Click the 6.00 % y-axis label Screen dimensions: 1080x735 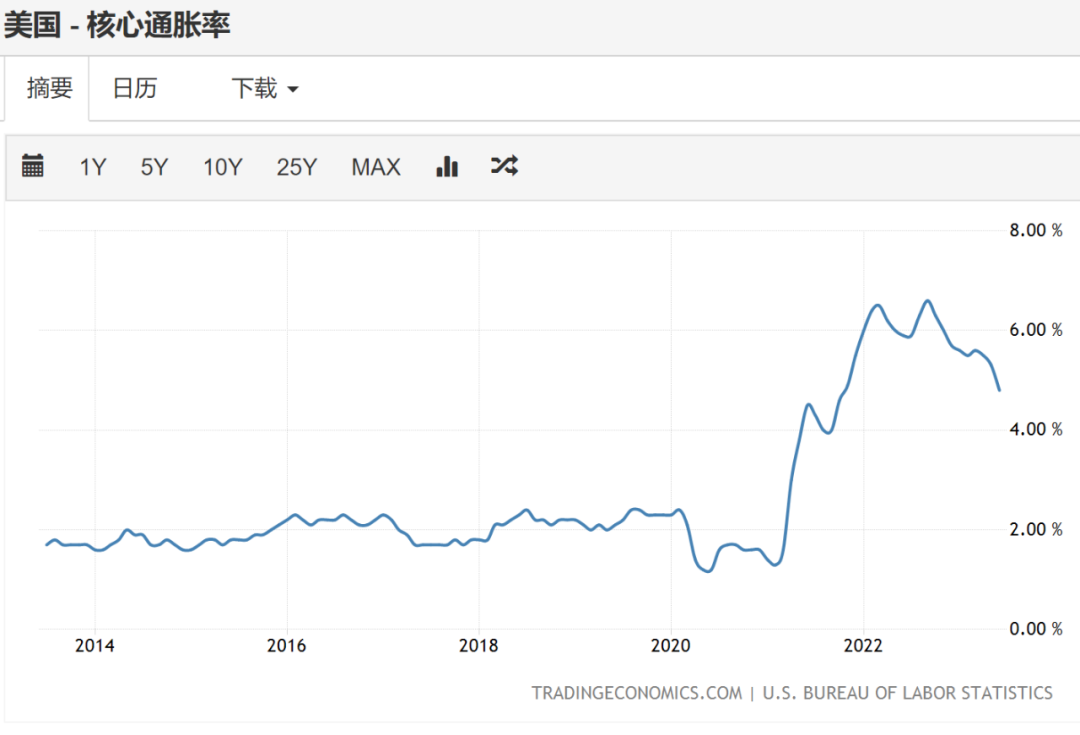[x=1036, y=330]
